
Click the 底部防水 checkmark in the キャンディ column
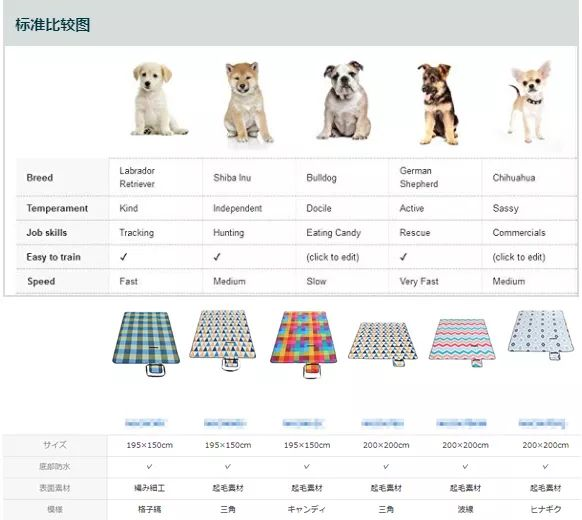307,467
